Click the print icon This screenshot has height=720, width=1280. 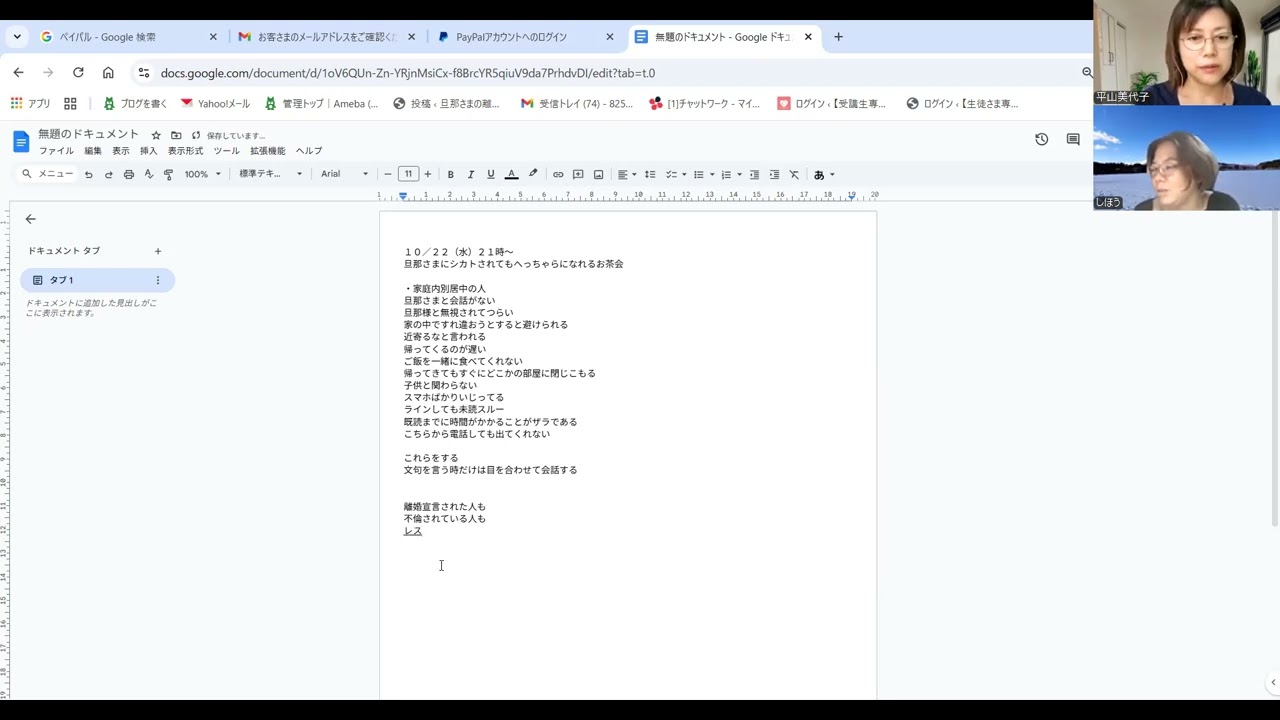point(128,174)
